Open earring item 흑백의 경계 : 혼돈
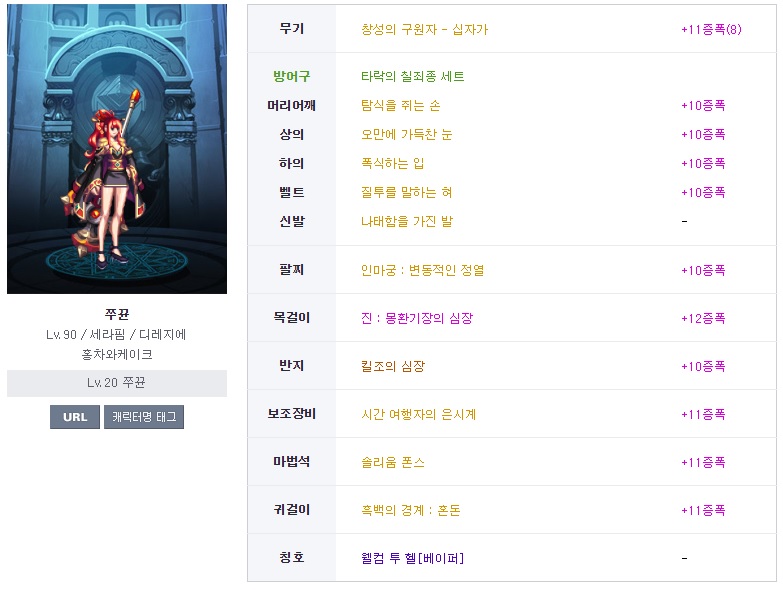 tap(410, 510)
